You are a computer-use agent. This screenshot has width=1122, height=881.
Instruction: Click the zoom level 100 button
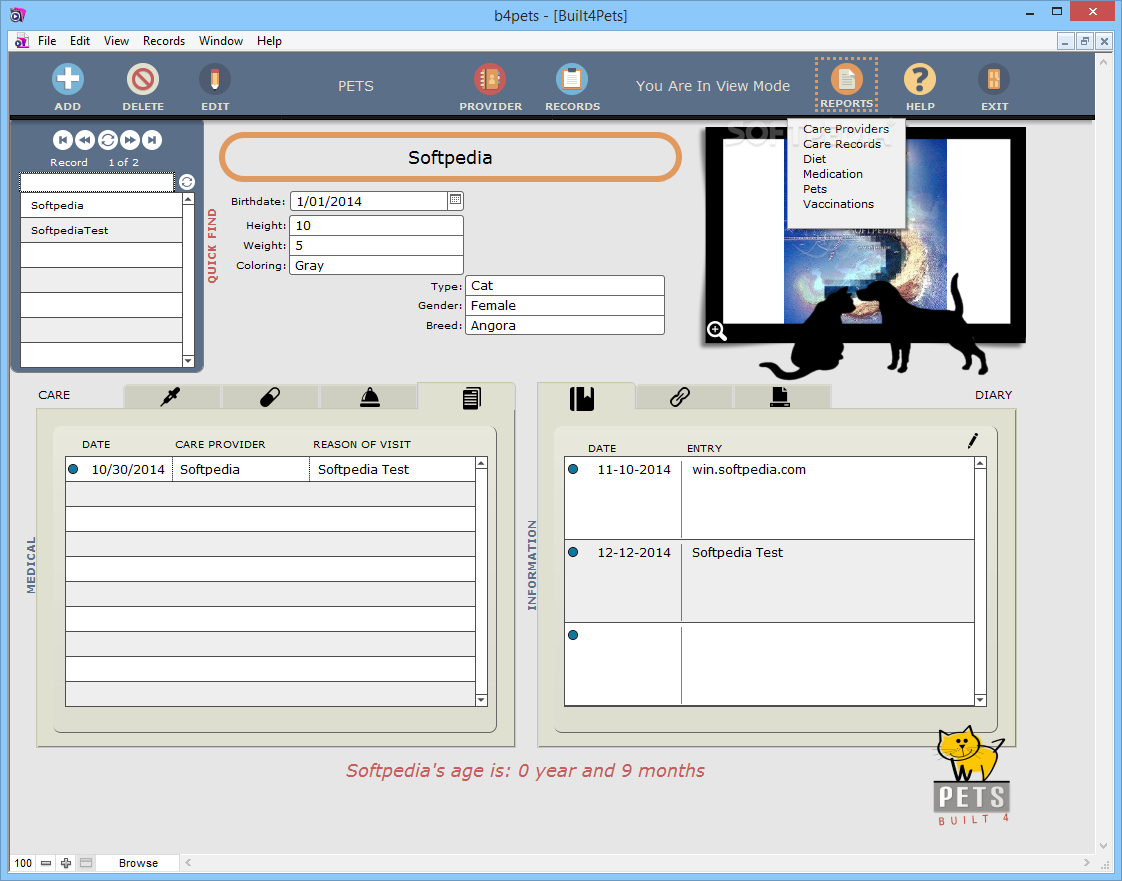[x=23, y=863]
